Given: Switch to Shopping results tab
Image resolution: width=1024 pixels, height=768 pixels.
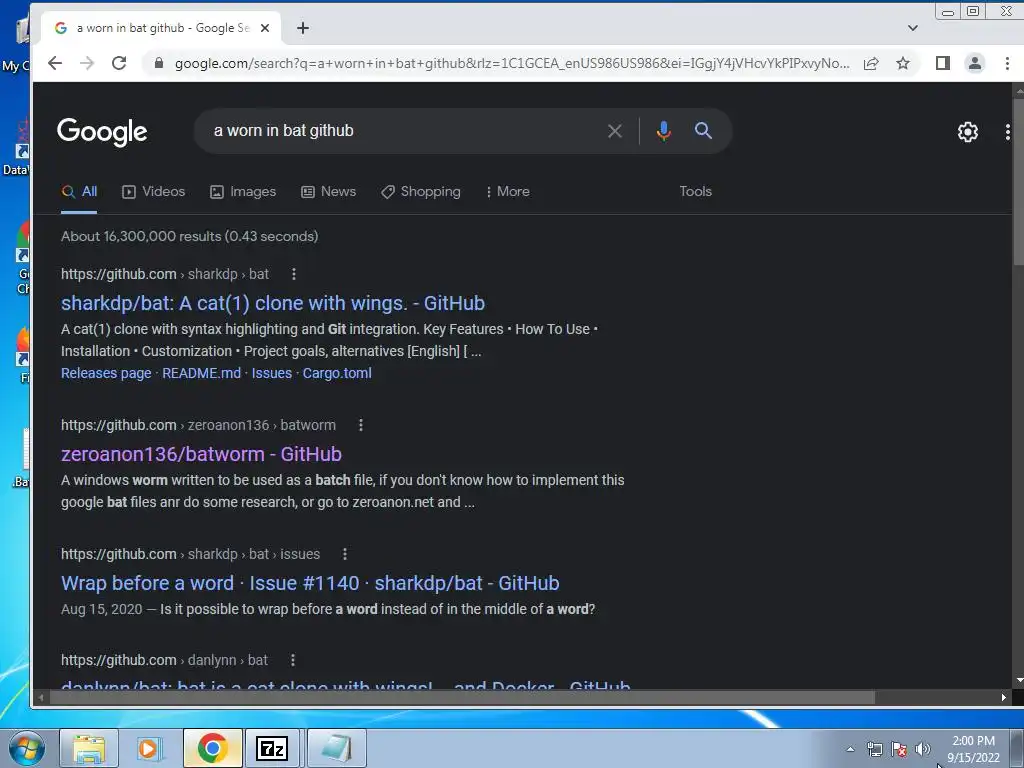Looking at the screenshot, I should [x=421, y=191].
